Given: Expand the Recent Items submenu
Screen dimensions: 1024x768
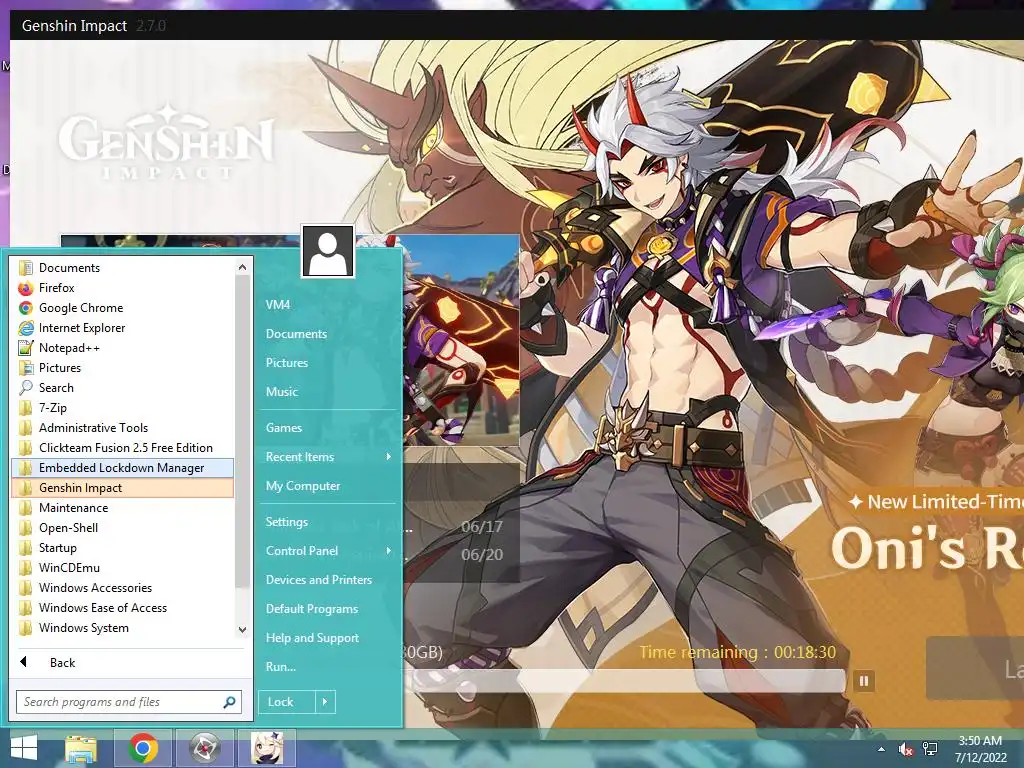Looking at the screenshot, I should click(x=389, y=456).
